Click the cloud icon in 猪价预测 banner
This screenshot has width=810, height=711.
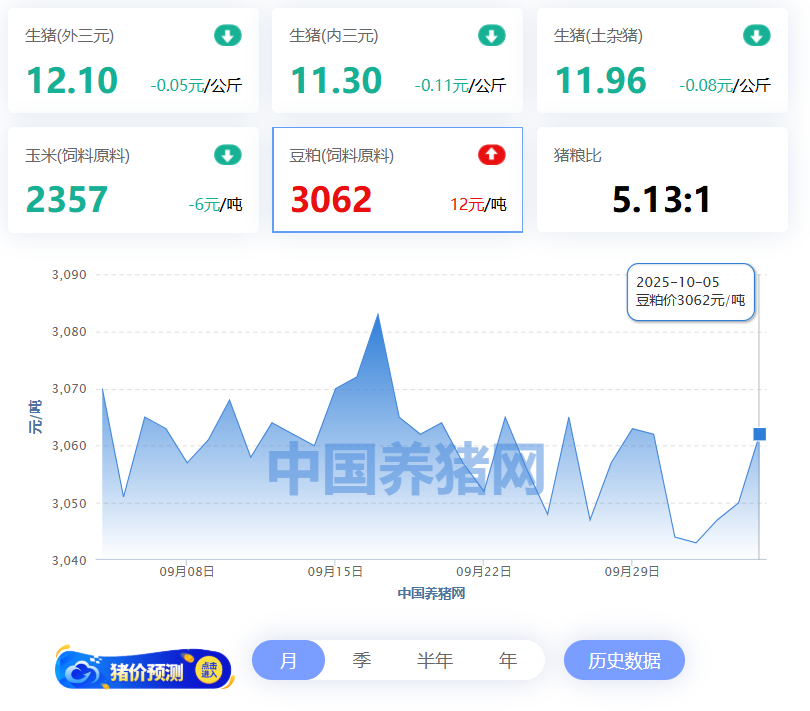[x=83, y=670]
